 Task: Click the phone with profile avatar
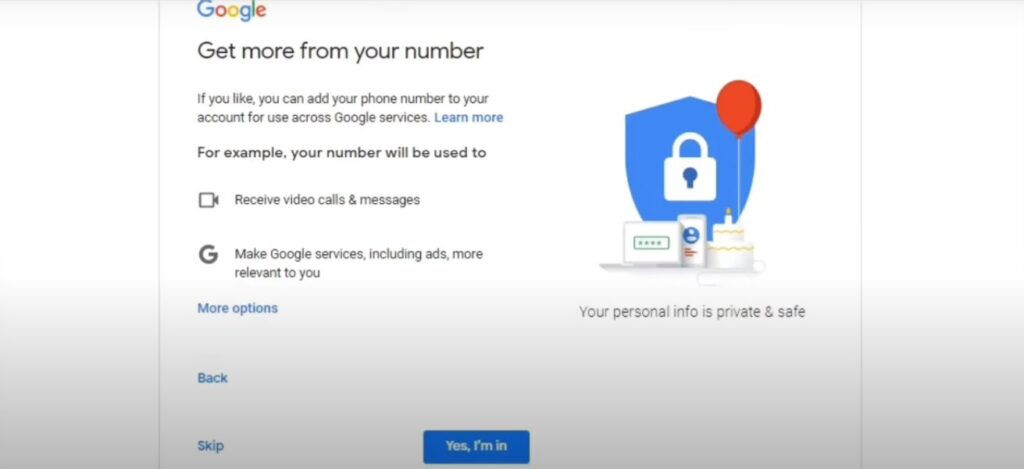(x=690, y=240)
